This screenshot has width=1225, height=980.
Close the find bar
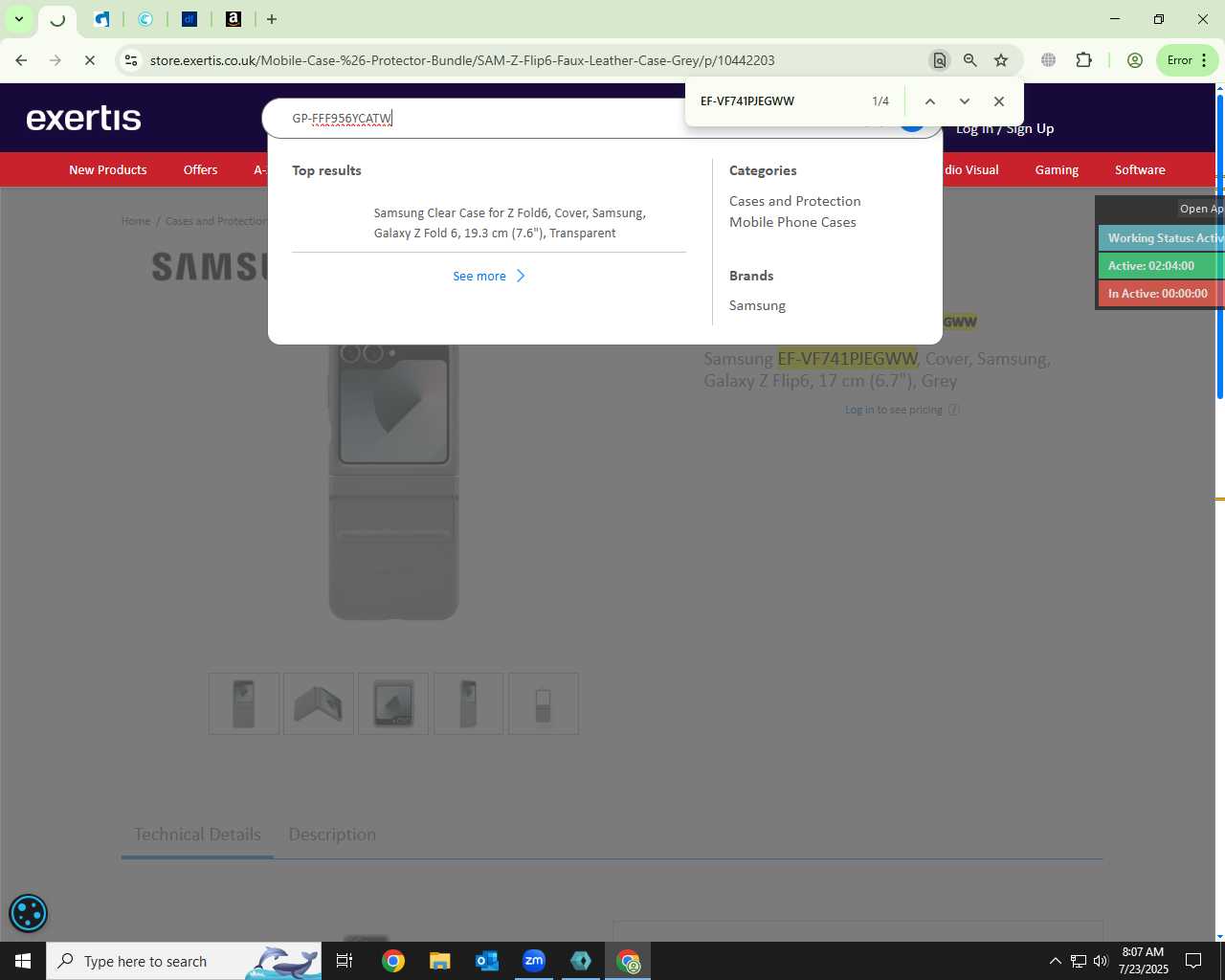click(x=999, y=101)
